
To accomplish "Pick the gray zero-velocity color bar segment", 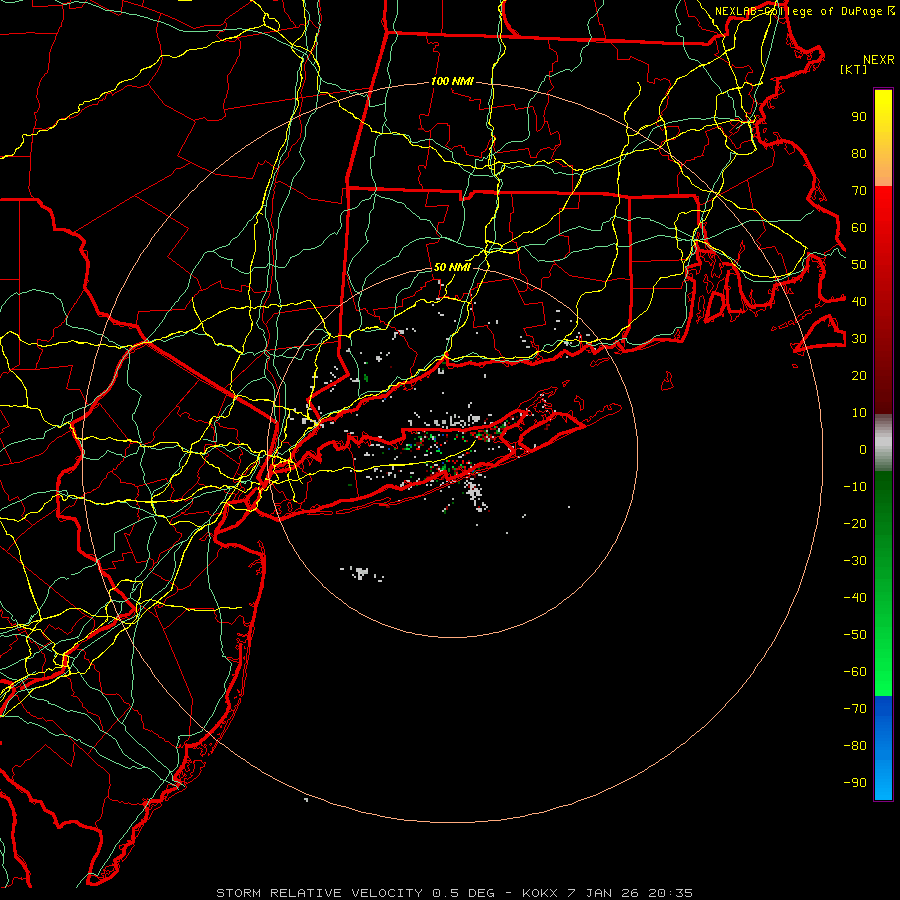I will tap(883, 443).
